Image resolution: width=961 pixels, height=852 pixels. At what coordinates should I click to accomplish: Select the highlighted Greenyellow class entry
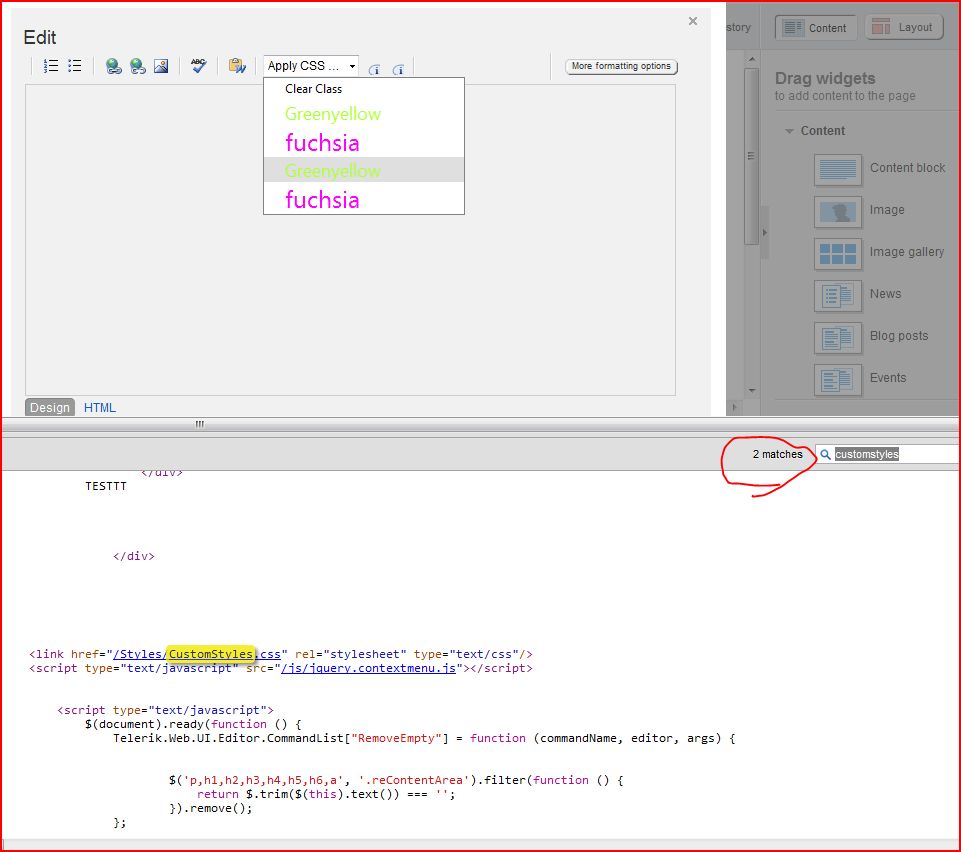[364, 170]
